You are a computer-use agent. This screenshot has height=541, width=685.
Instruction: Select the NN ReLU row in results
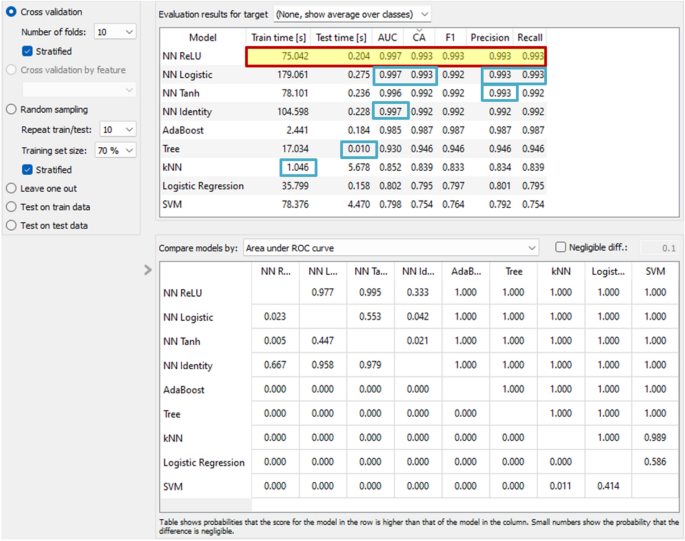tap(200, 56)
